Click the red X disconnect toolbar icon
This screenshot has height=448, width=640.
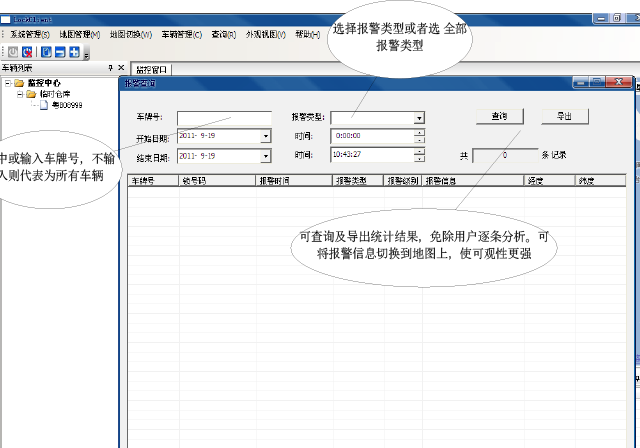tap(27, 52)
